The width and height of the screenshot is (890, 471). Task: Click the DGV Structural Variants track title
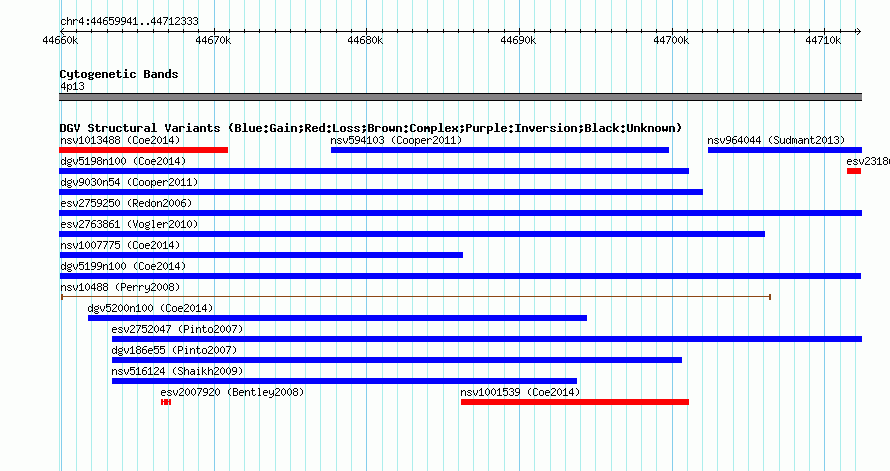371,128
